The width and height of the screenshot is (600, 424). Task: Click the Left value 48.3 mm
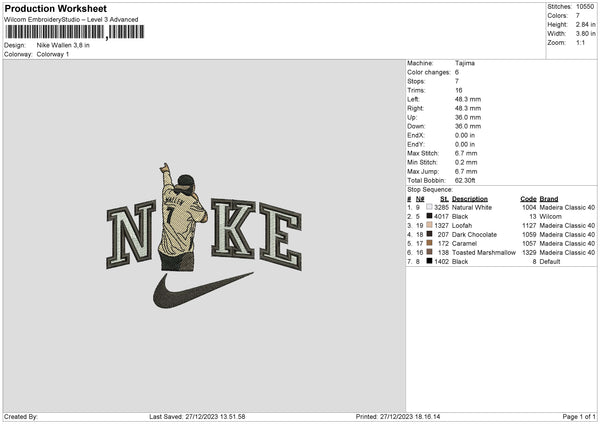pos(468,99)
